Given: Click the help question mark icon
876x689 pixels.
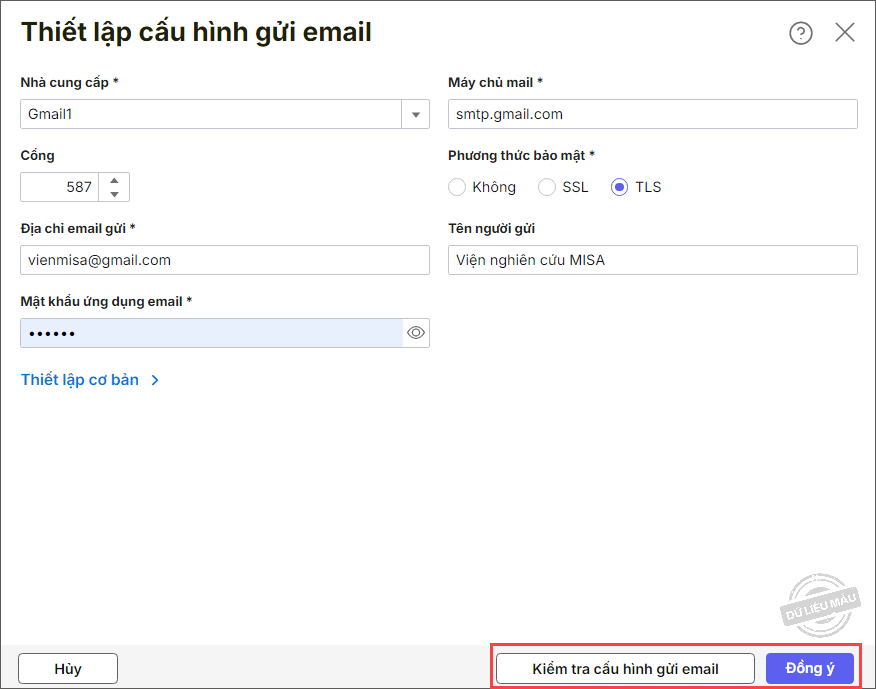Looking at the screenshot, I should 801,33.
